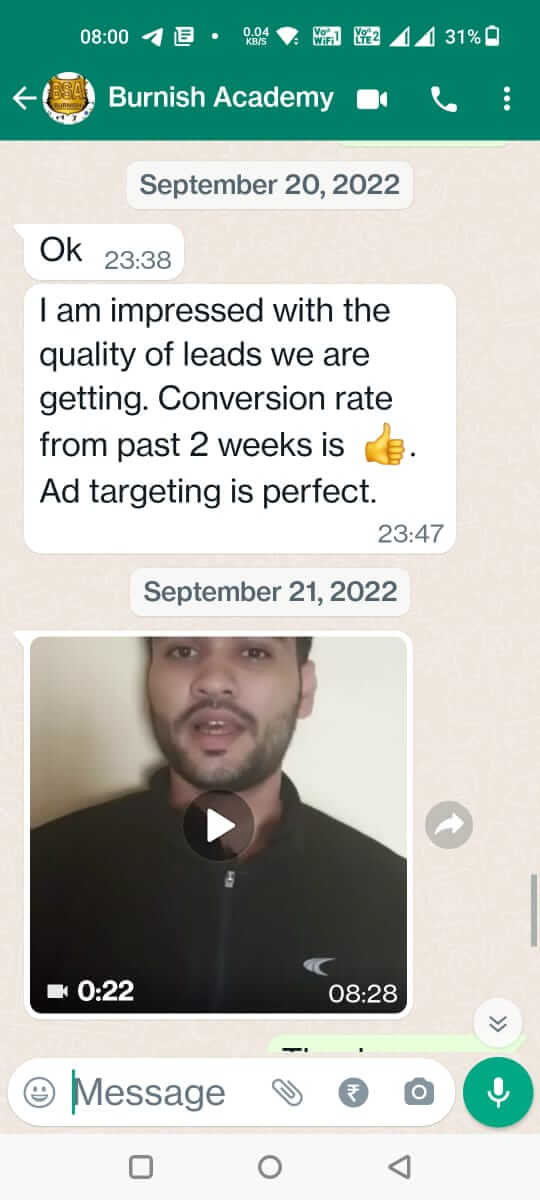Start a voice call via phone icon
This screenshot has height=1200, width=540.
pyautogui.click(x=443, y=98)
